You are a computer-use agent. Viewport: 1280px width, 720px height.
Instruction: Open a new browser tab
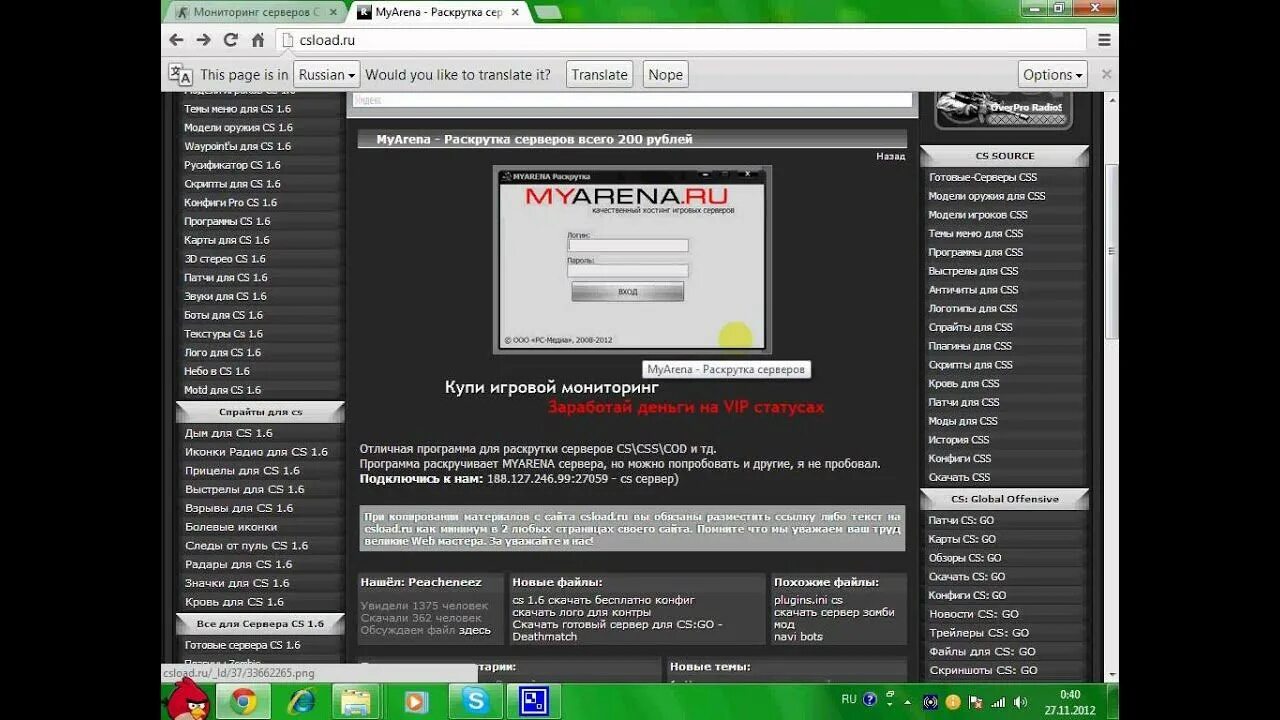pos(547,12)
